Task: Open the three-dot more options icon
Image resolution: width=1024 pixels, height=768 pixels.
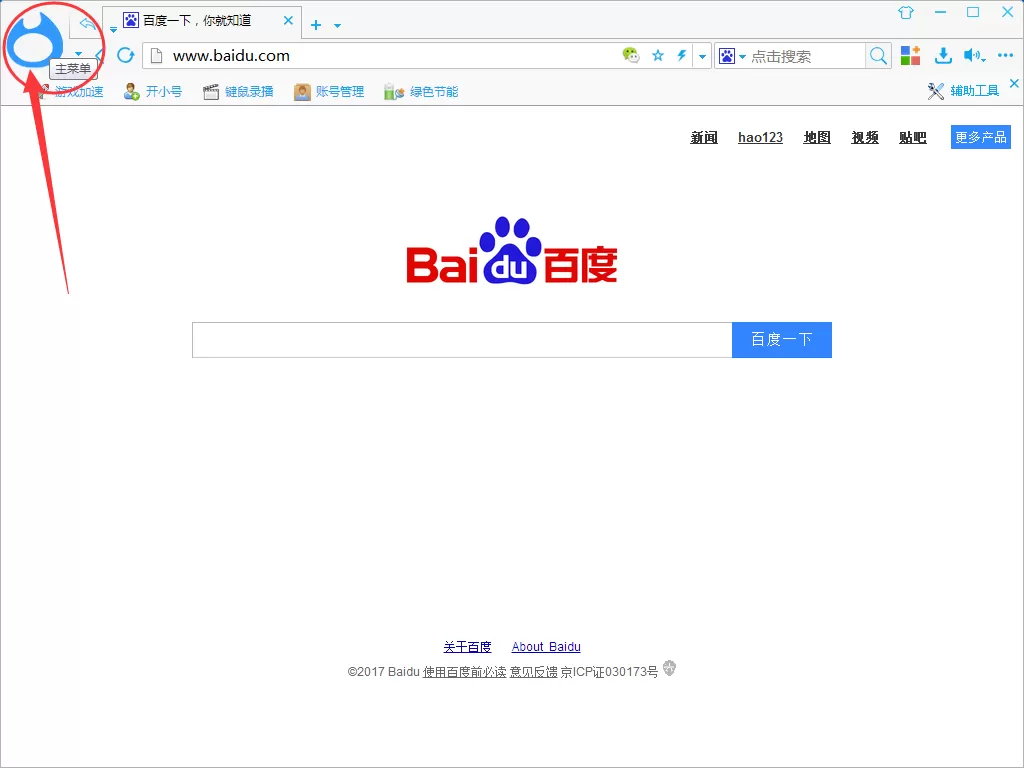Action: [1005, 56]
